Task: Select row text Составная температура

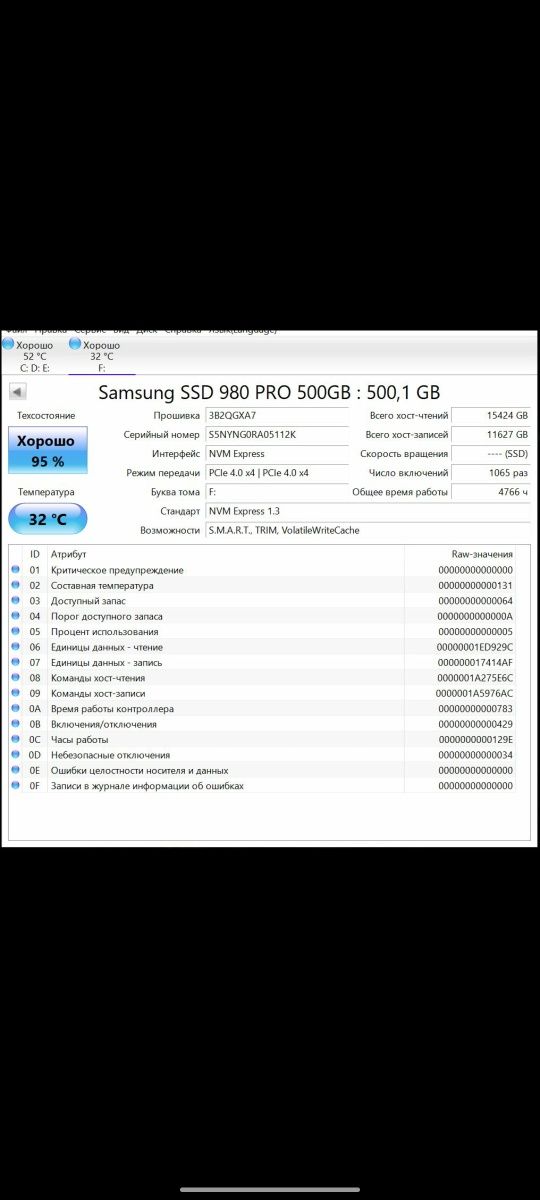Action: click(x=102, y=585)
